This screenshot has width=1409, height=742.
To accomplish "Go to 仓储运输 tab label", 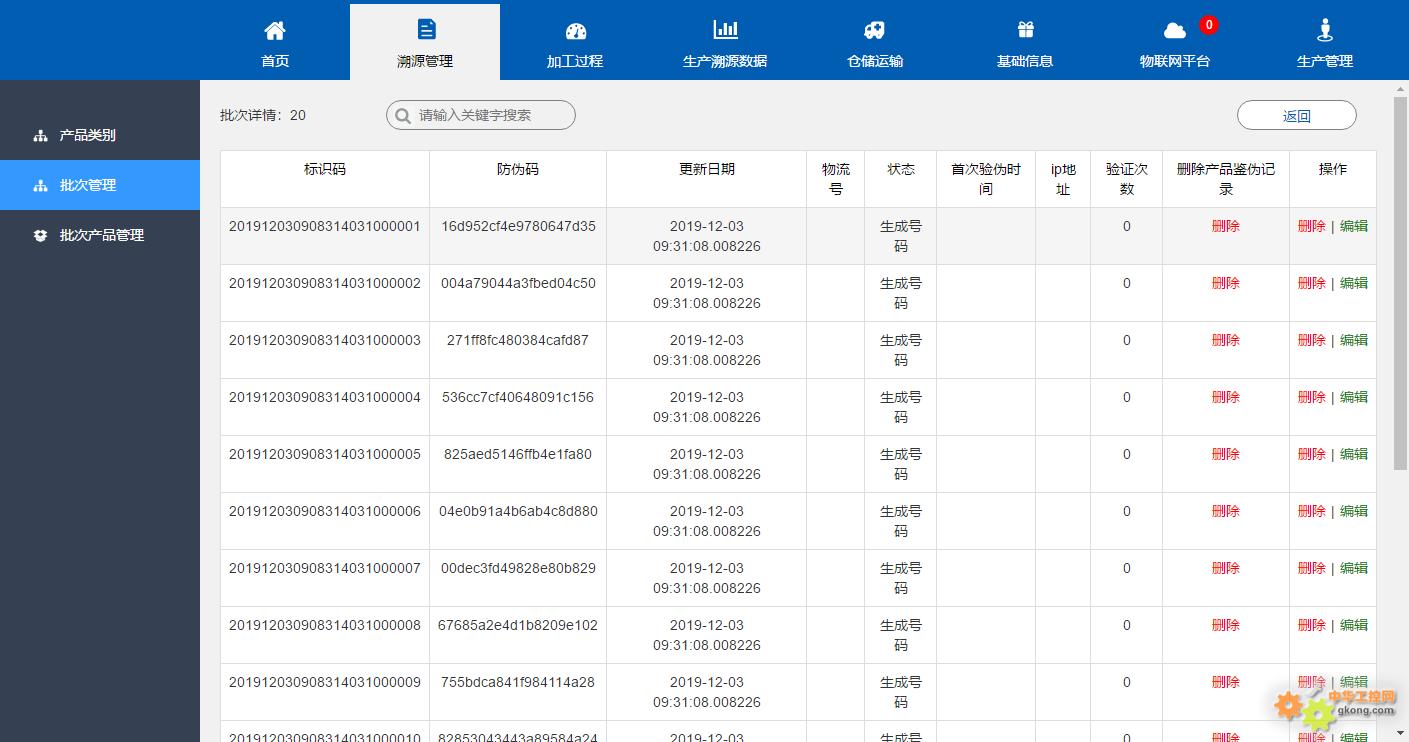I will (x=875, y=61).
